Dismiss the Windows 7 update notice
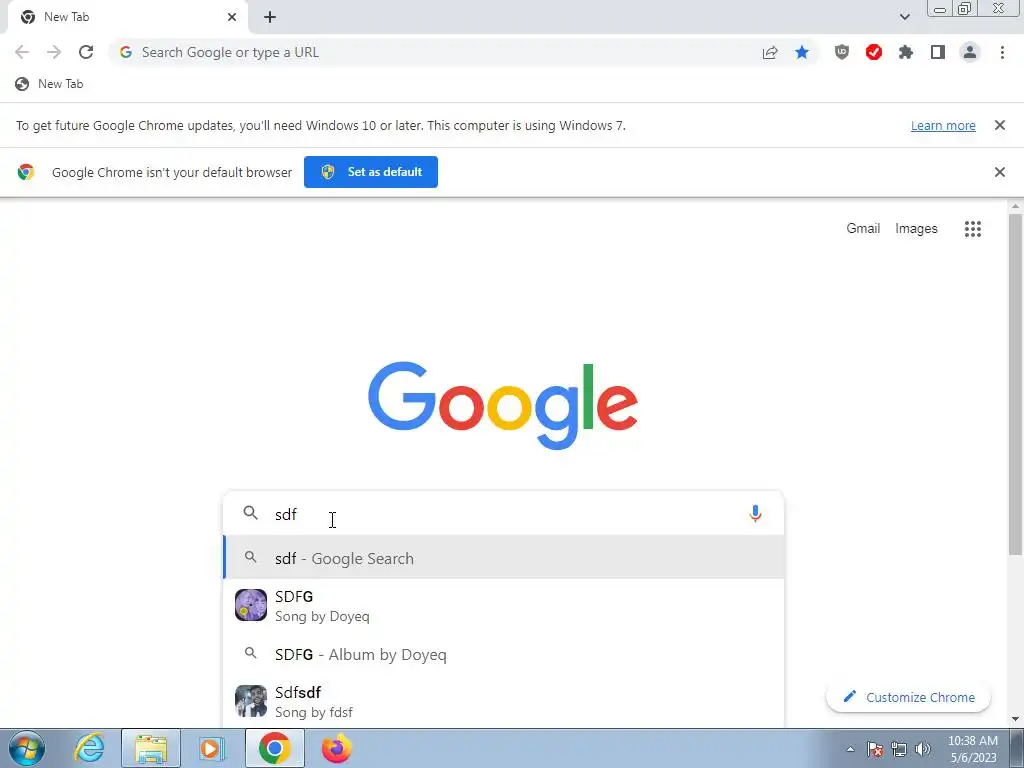 [x=1000, y=125]
